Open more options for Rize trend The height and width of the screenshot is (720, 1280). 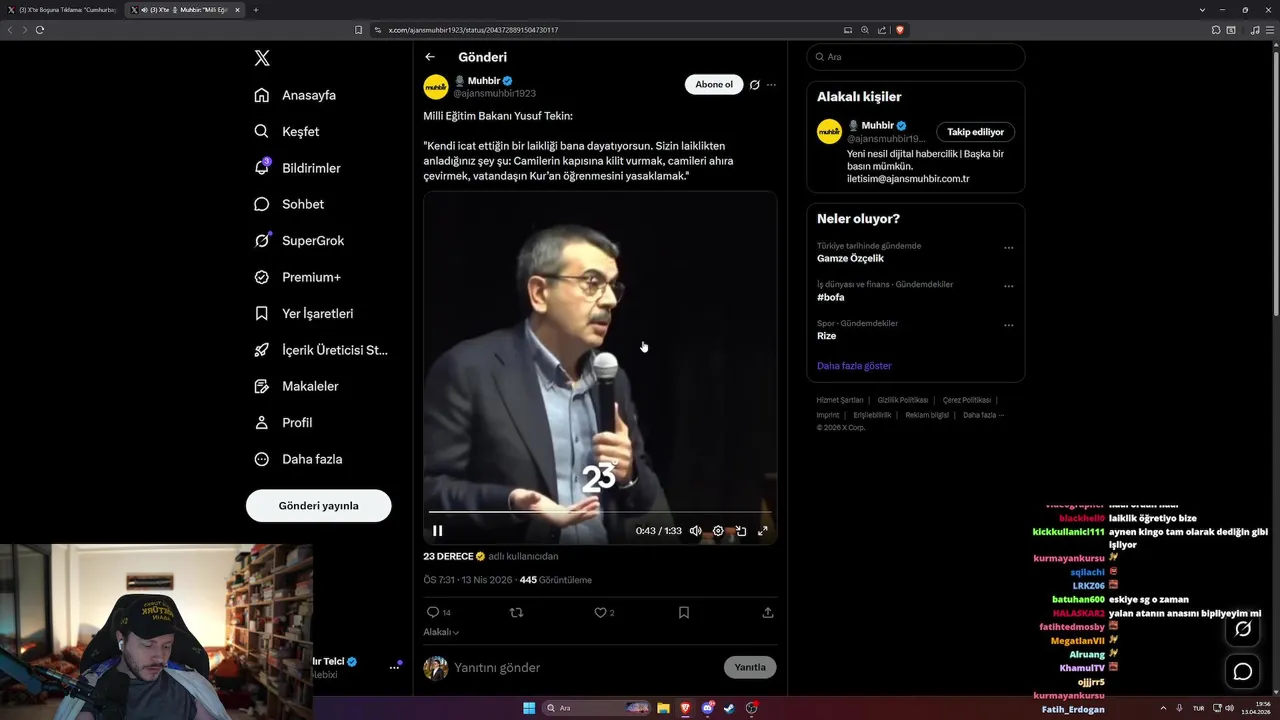1008,325
